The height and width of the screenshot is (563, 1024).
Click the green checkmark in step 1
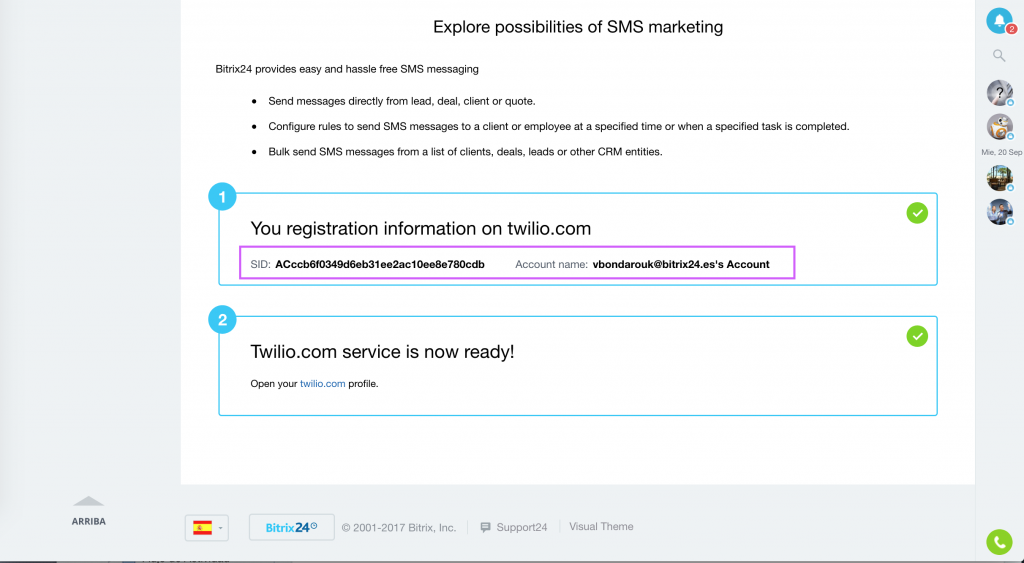tap(917, 213)
